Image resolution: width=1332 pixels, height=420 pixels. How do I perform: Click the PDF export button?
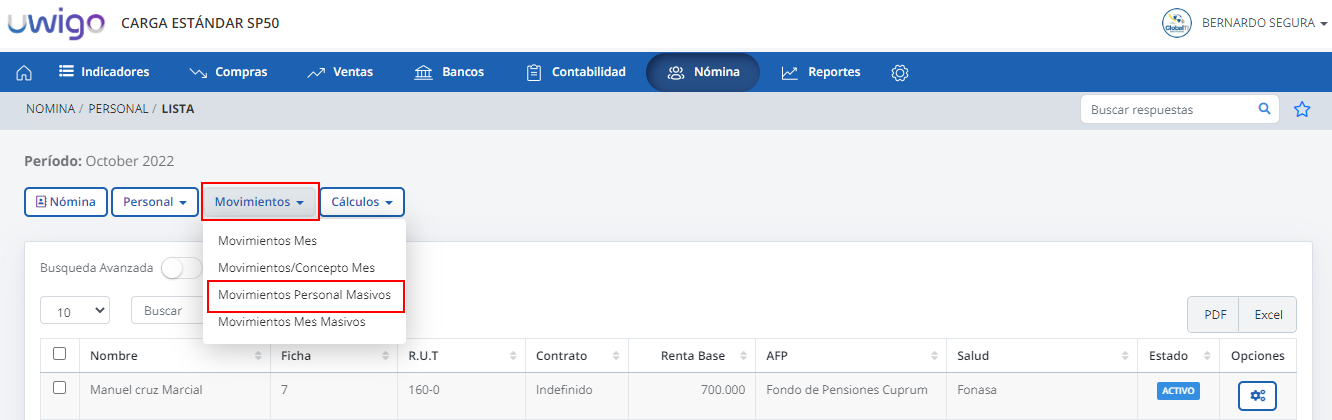click(1214, 314)
